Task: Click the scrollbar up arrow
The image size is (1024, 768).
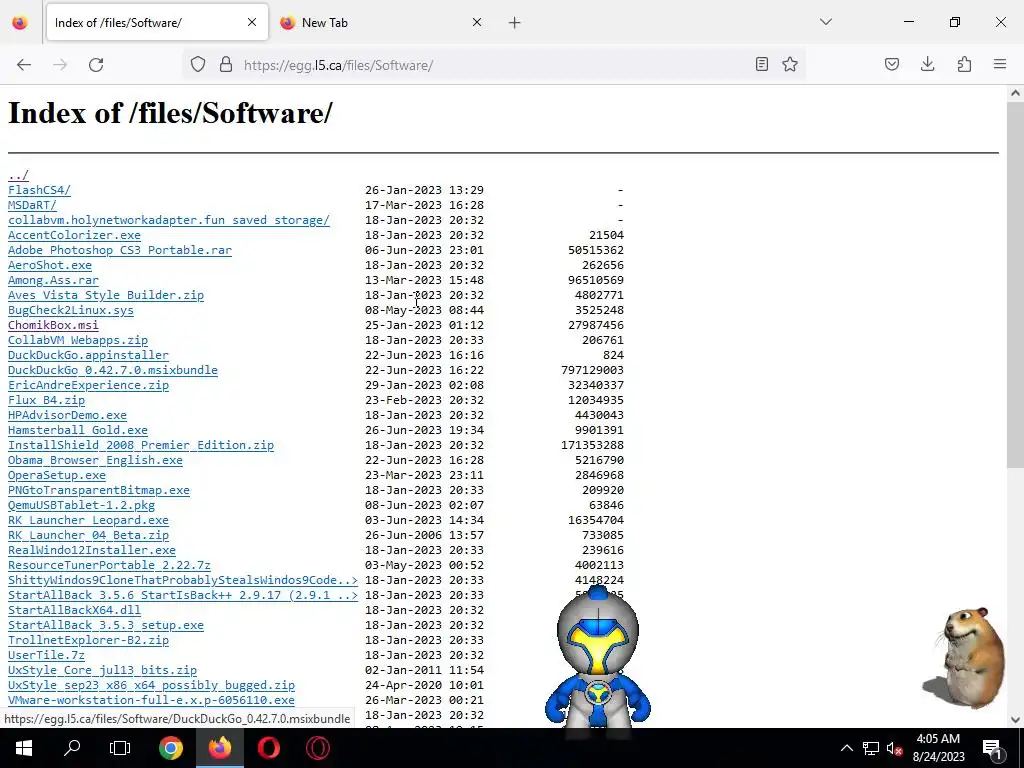Action: (1015, 93)
